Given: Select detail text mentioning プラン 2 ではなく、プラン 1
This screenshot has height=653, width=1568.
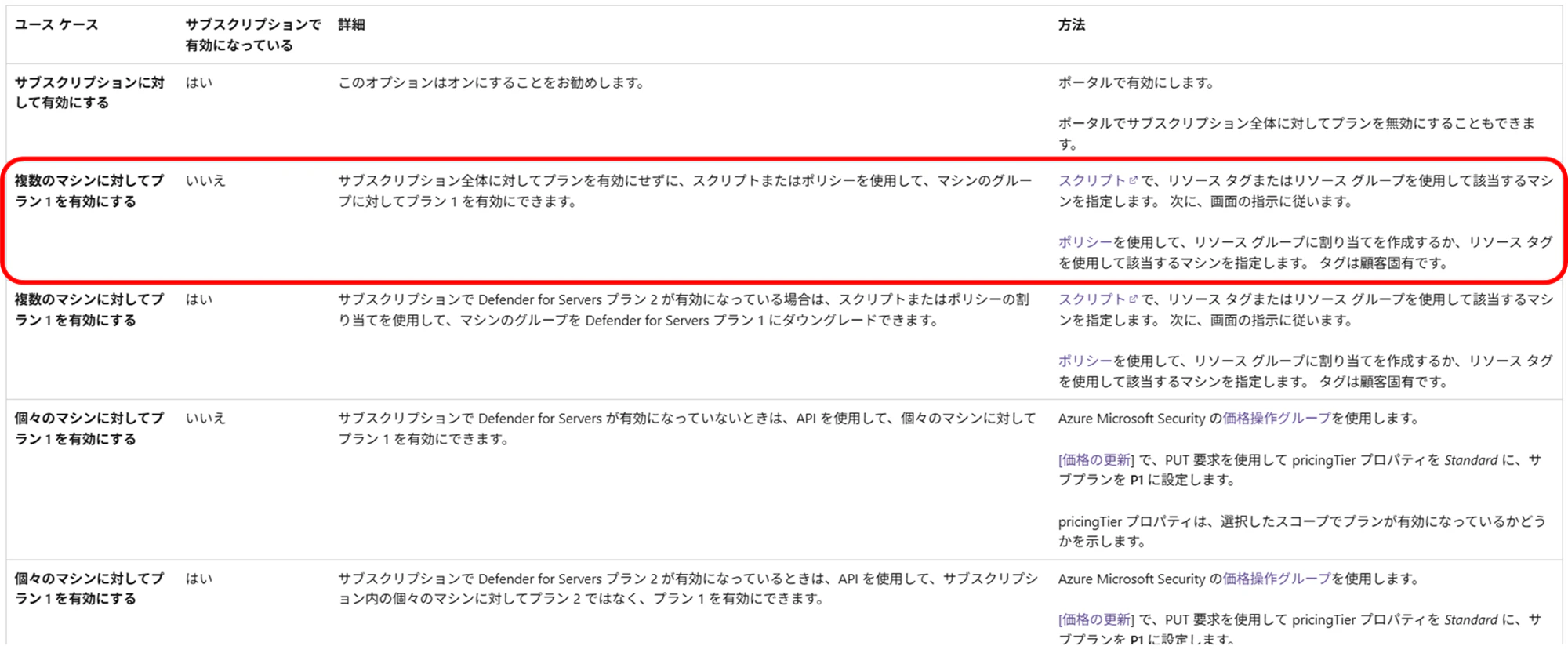Looking at the screenshot, I should (x=688, y=589).
